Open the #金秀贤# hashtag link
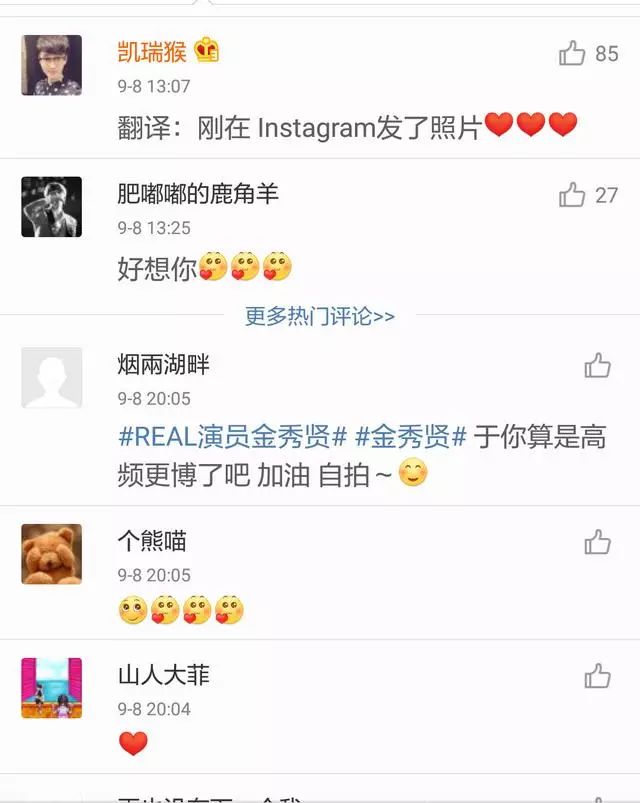The image size is (640, 803). point(411,437)
